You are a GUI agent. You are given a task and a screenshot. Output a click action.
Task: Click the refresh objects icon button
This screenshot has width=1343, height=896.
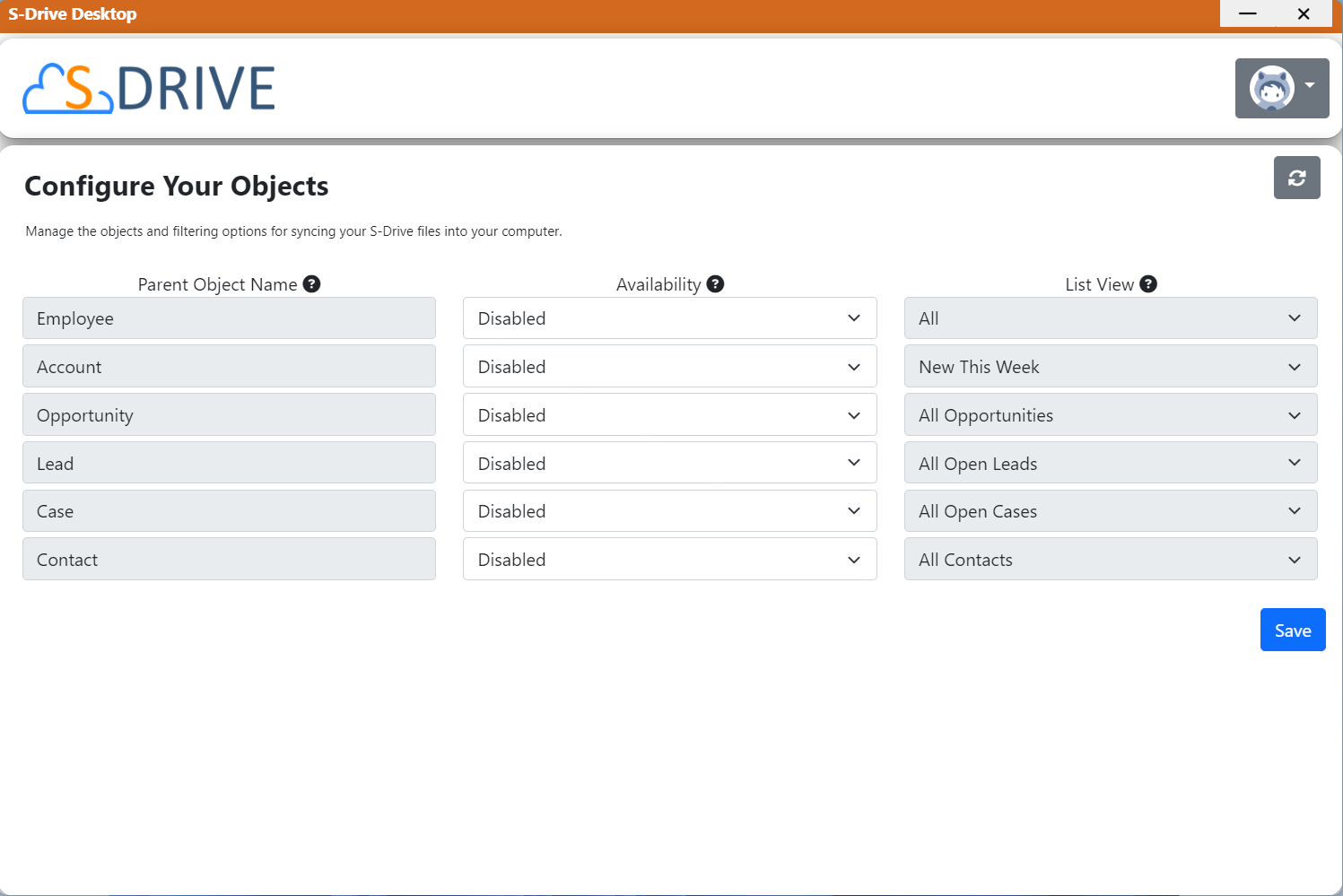(x=1296, y=178)
